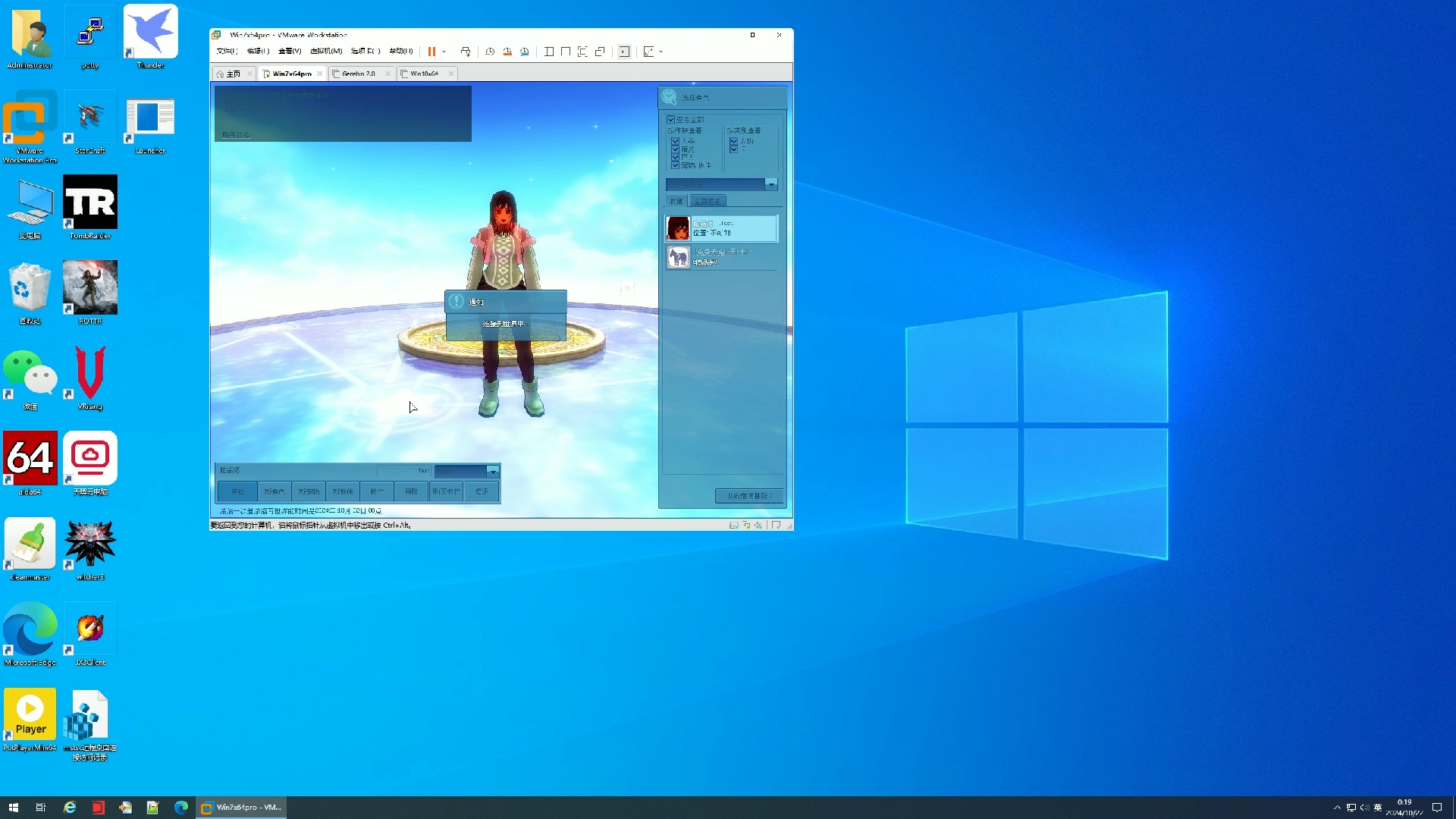Screen dimensions: 1456x819
Task: Toggle the first race filter checkbox (人类)
Action: [x=675, y=141]
